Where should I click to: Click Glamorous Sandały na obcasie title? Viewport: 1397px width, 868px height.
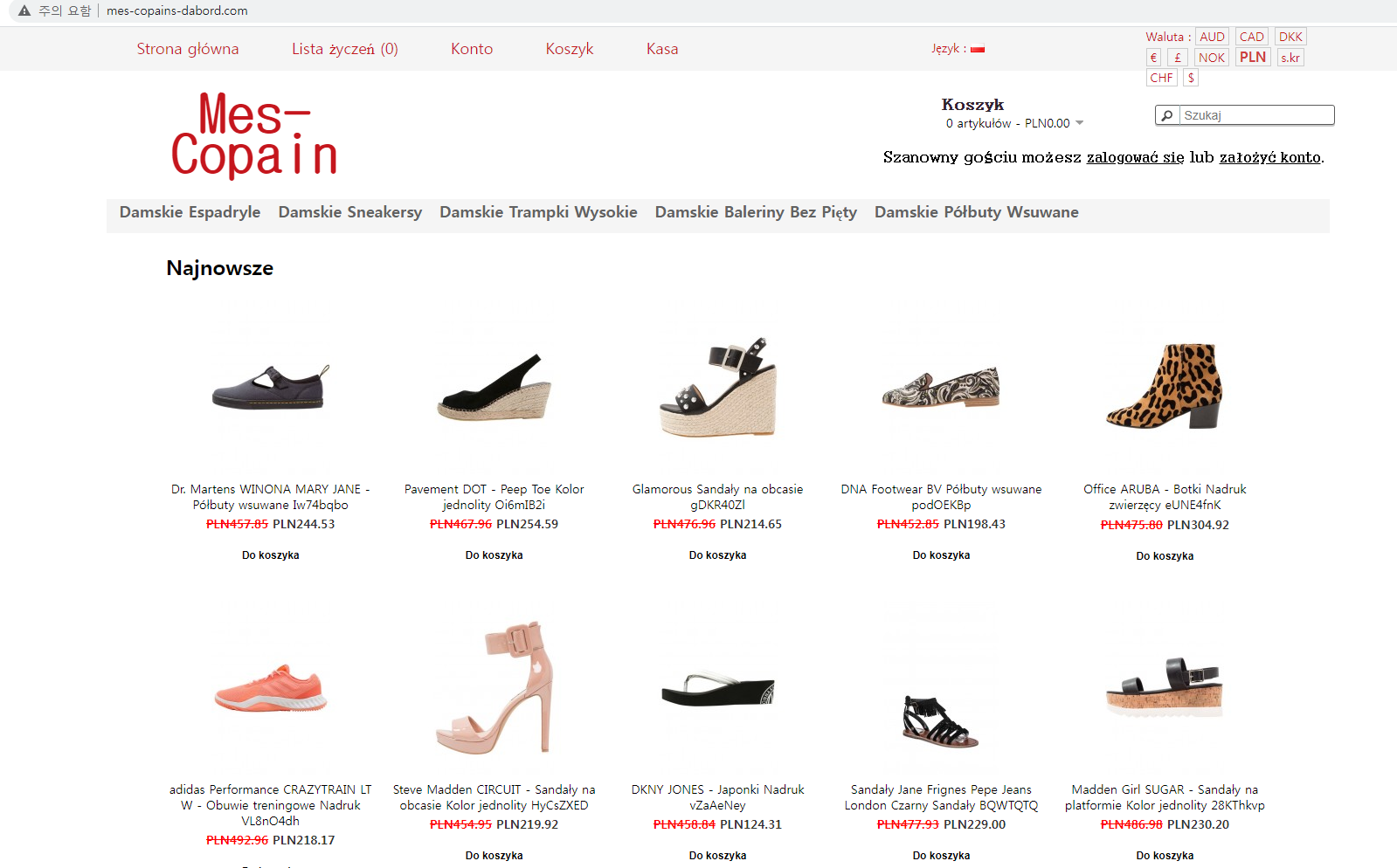(718, 497)
